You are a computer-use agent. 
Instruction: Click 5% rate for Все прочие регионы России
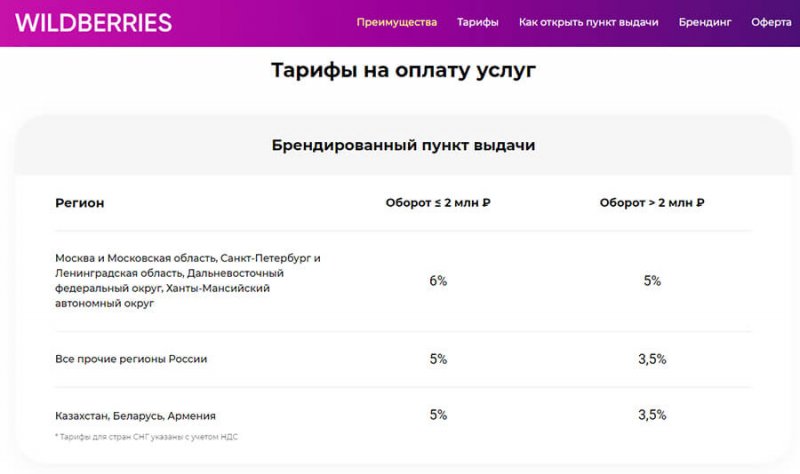(438, 359)
